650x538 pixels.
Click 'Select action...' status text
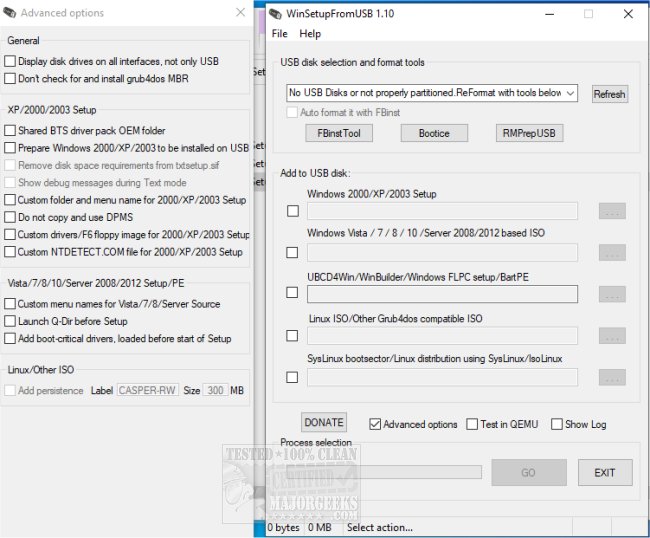click(x=380, y=528)
